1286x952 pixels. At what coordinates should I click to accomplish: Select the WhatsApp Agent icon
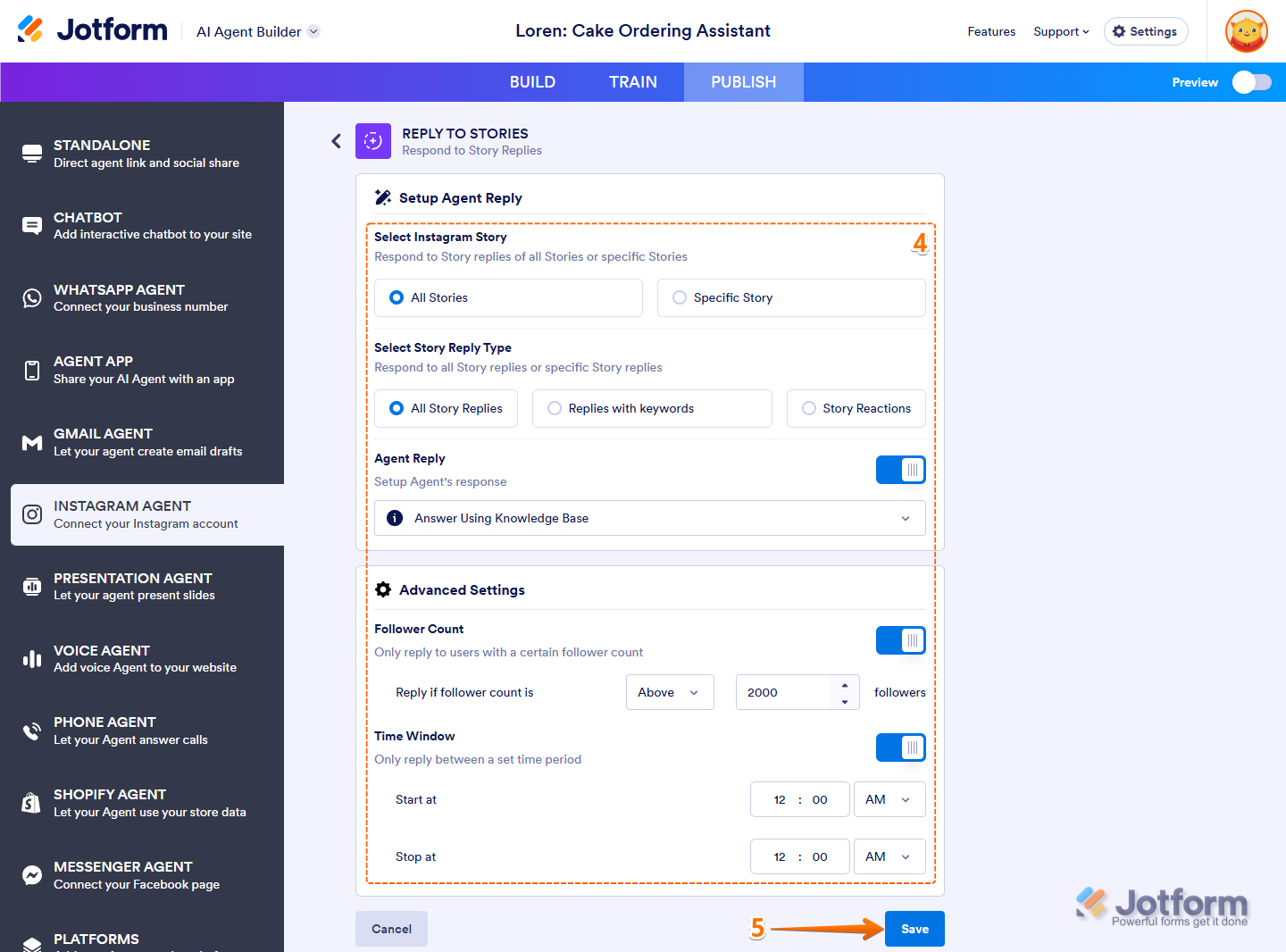coord(32,298)
